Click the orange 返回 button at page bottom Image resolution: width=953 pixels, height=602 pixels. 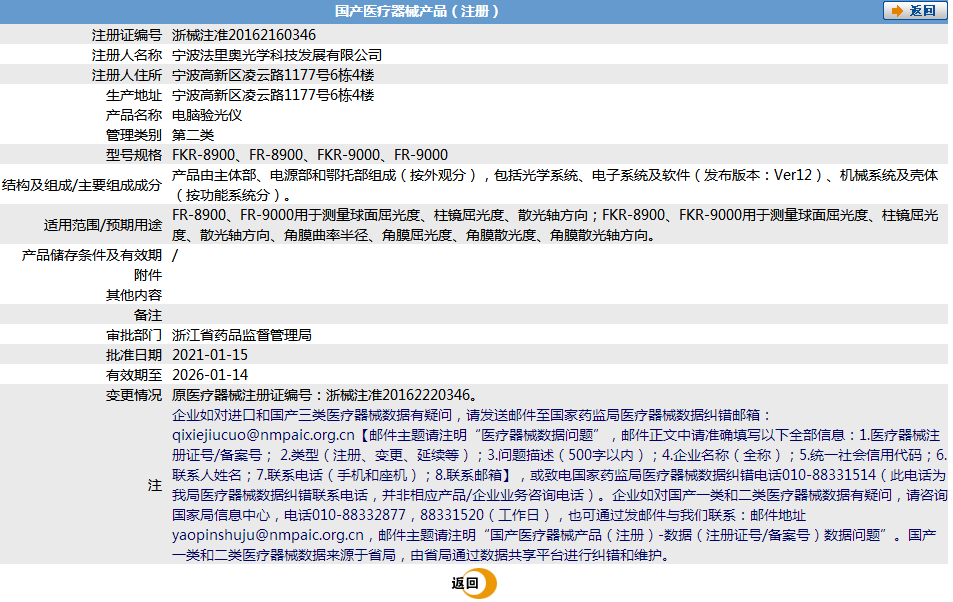coord(473,583)
